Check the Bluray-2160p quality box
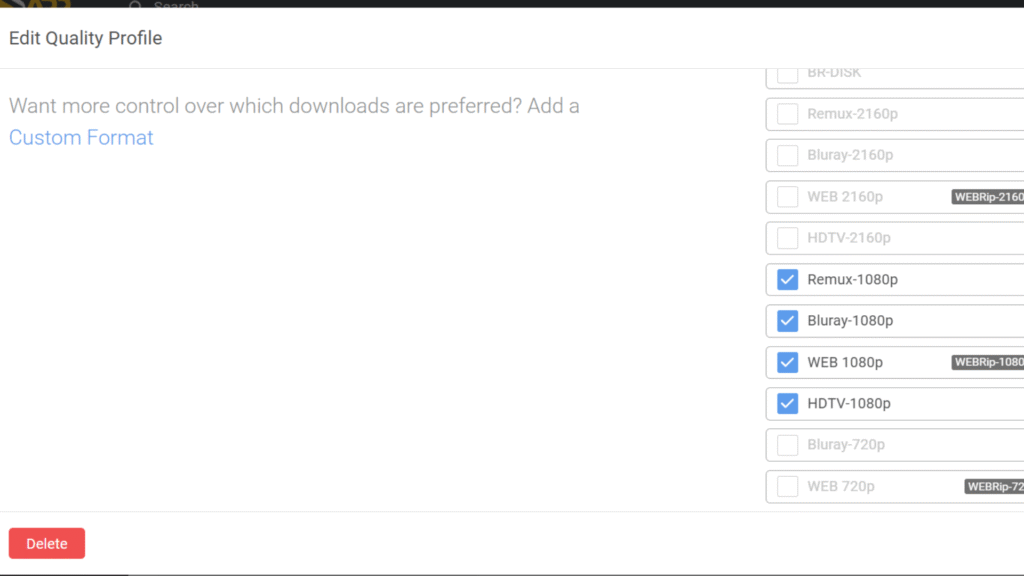This screenshot has width=1024, height=576. click(788, 155)
